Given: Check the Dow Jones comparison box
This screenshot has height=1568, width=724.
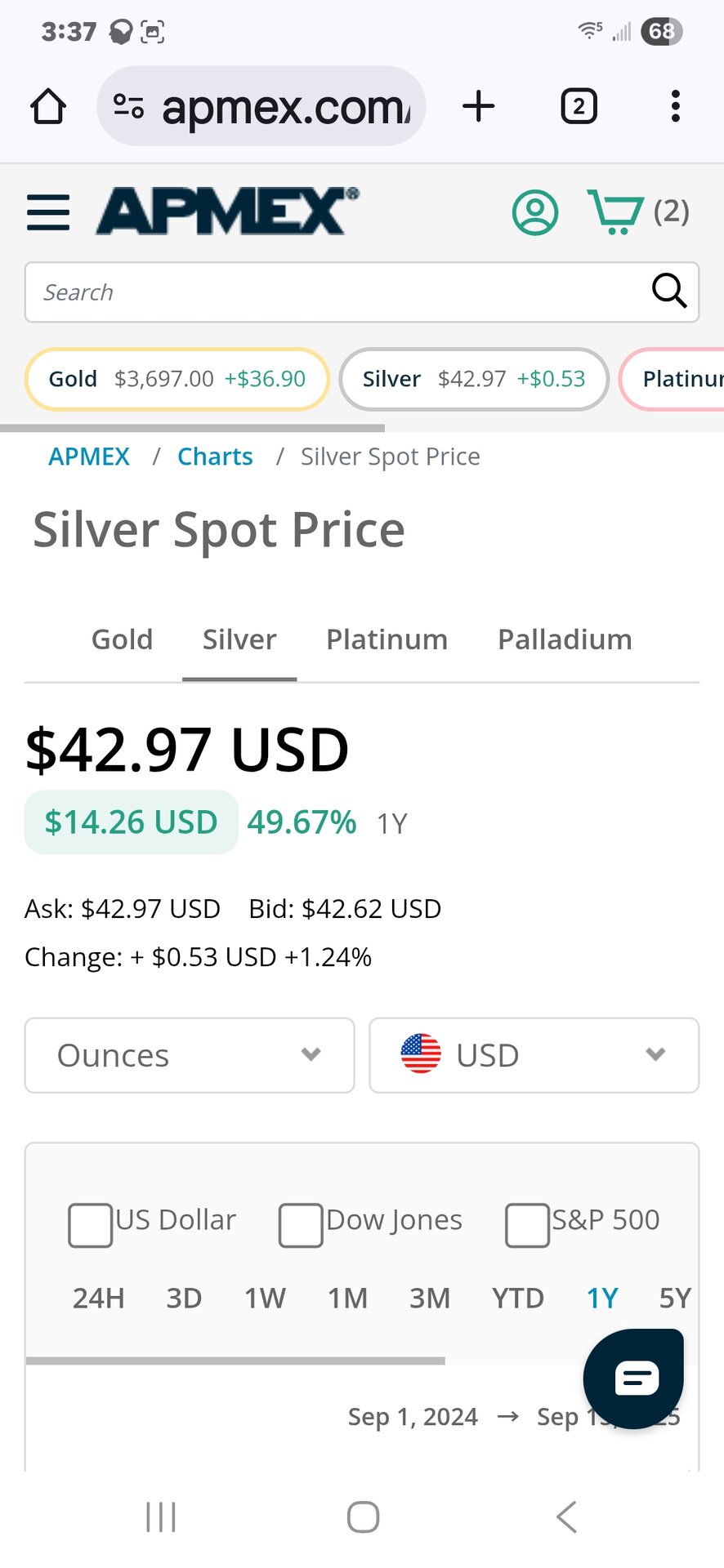Looking at the screenshot, I should click(x=301, y=1225).
